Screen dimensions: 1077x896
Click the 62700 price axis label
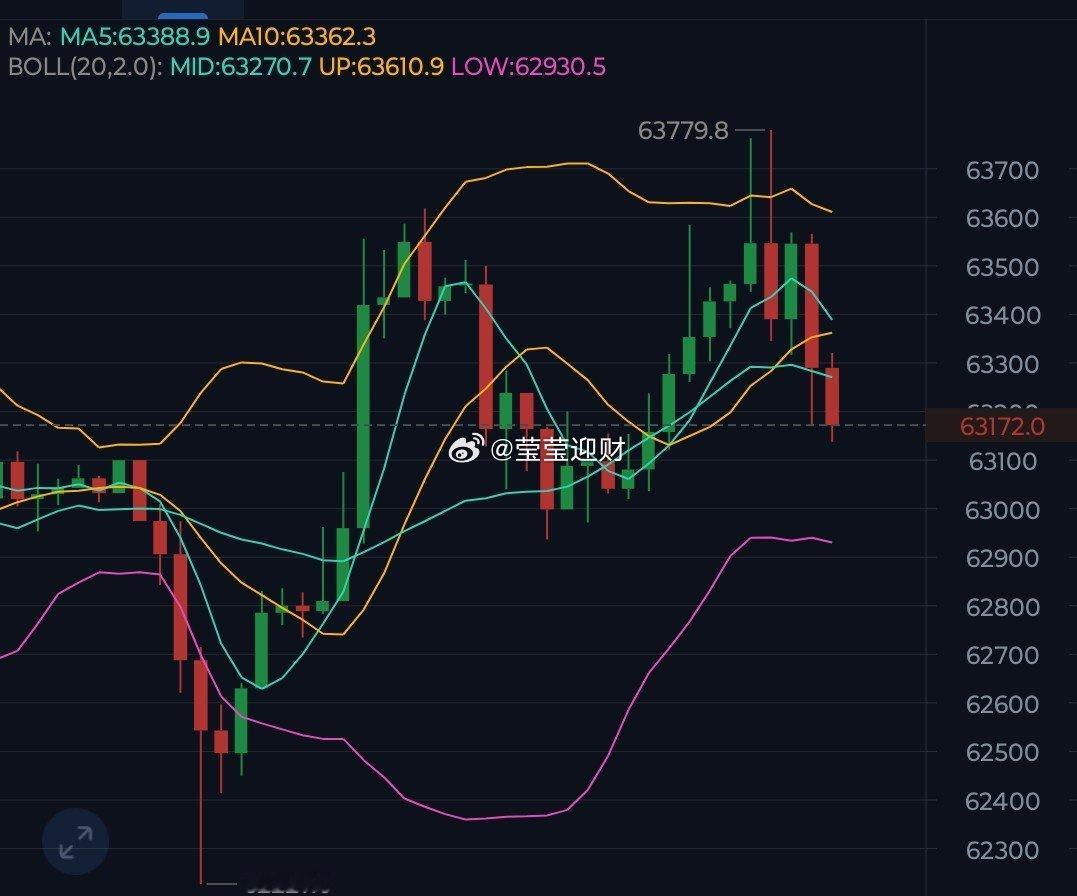coord(1002,656)
